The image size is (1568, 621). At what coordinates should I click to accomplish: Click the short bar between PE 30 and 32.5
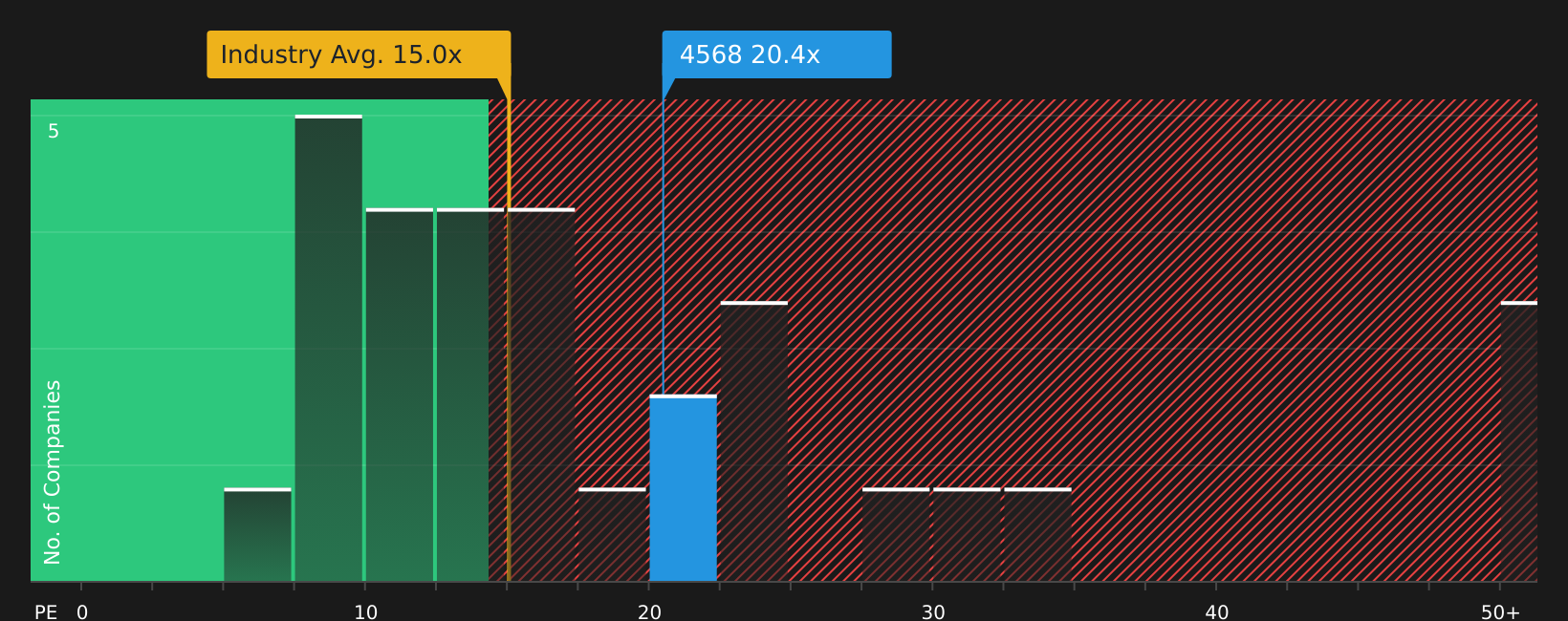tap(967, 535)
